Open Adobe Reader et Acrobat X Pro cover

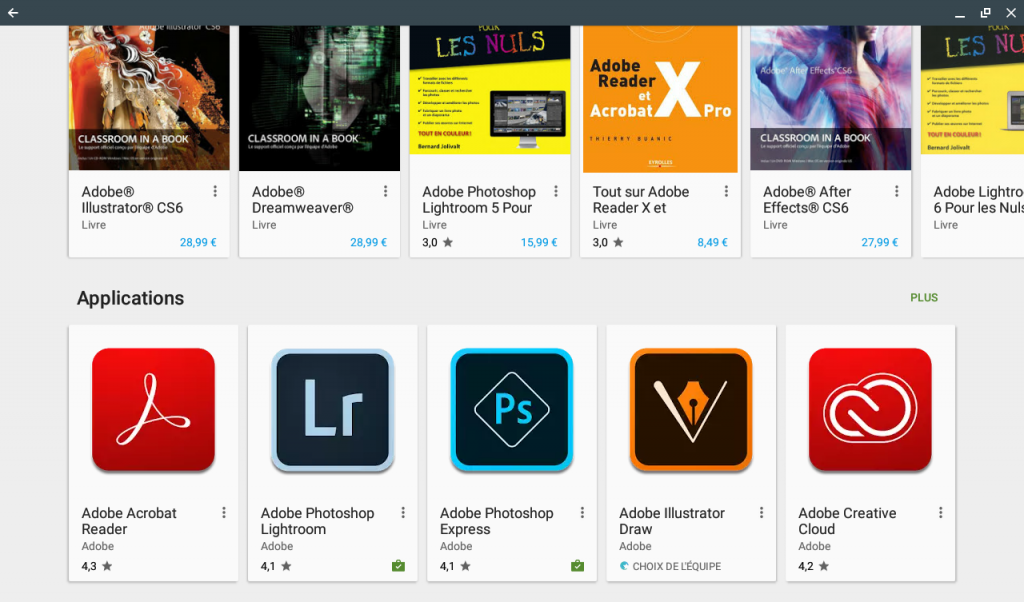pos(660,99)
